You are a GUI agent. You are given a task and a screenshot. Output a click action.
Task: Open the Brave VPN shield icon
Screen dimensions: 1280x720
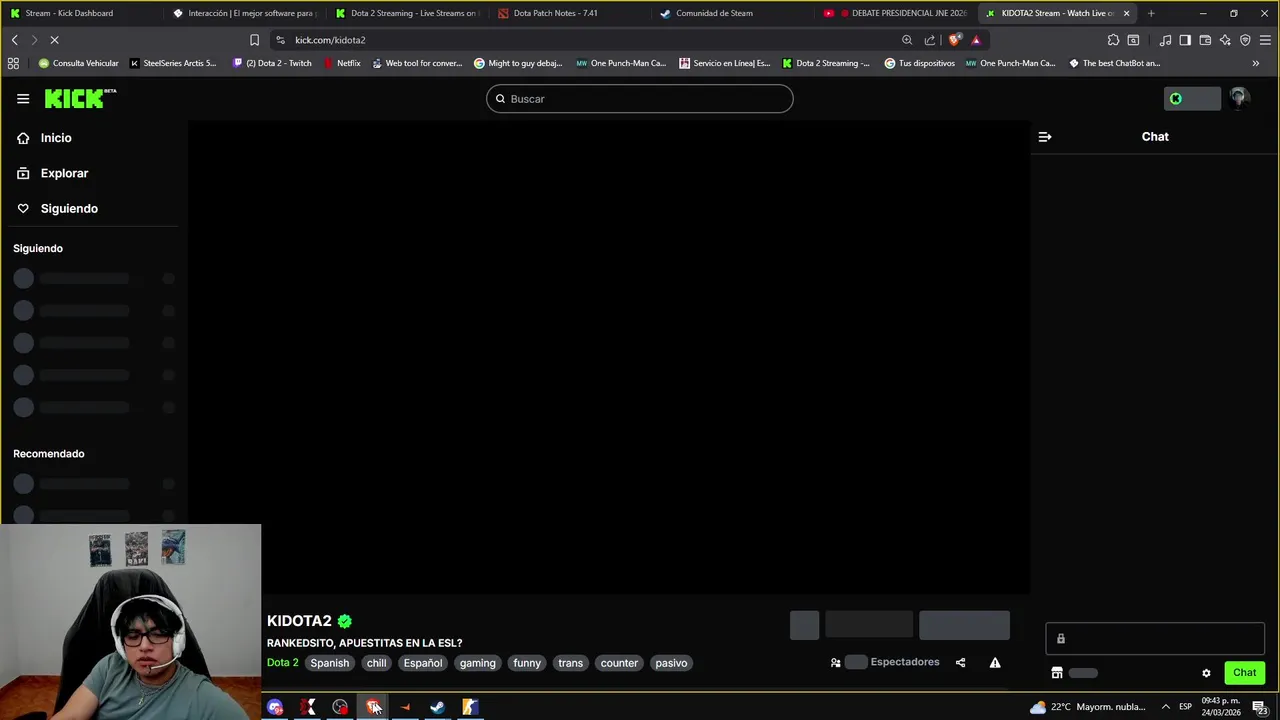point(1245,40)
